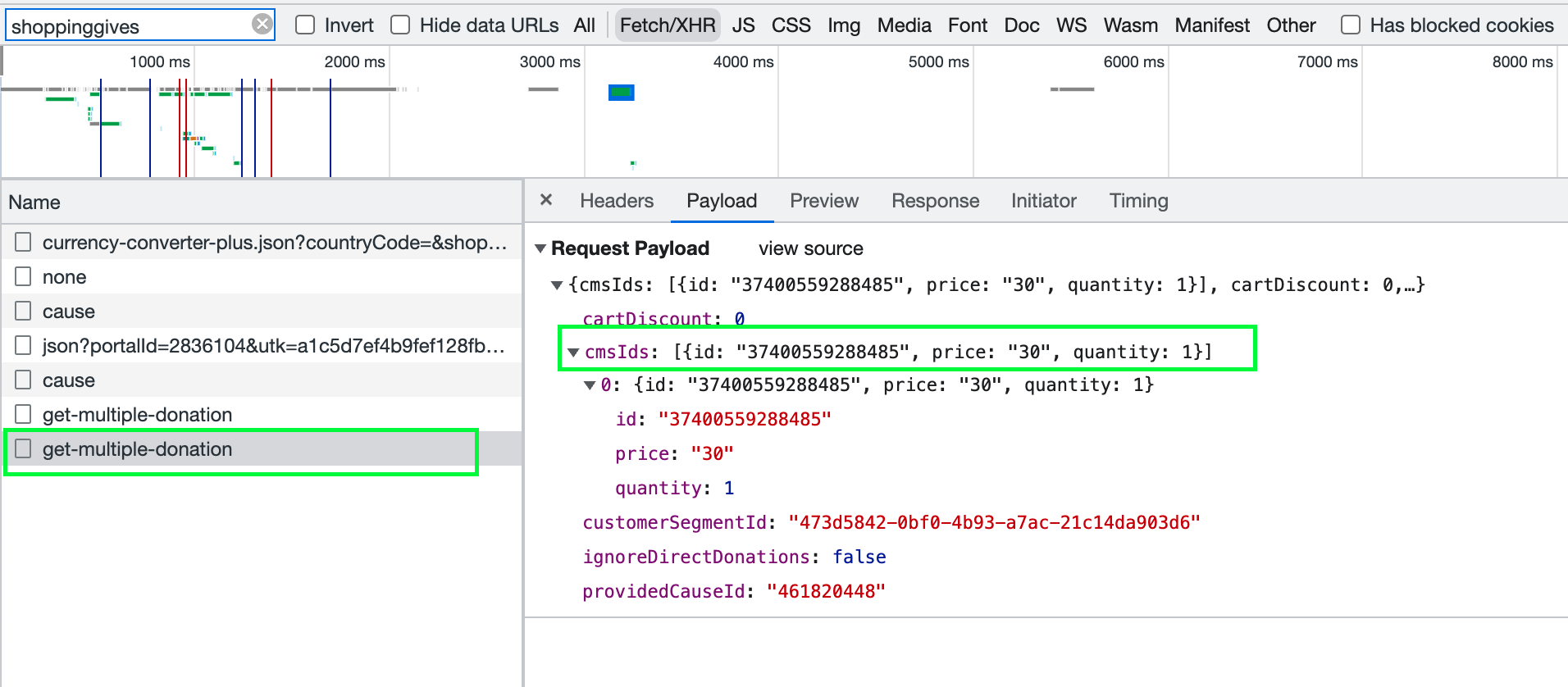
Task: Collapse the root payload object
Action: point(557,285)
